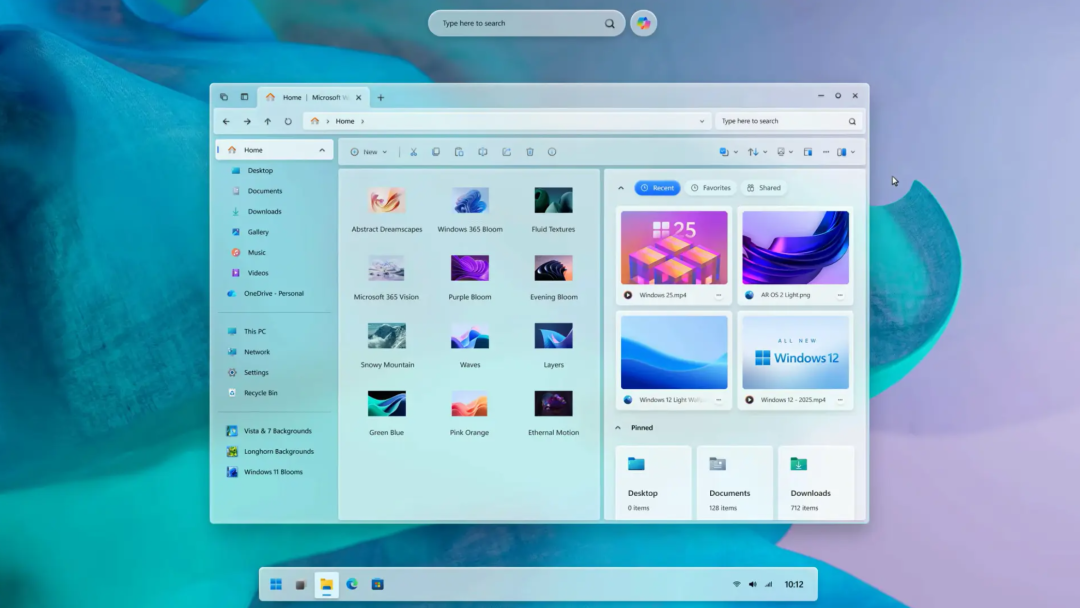Image resolution: width=1080 pixels, height=608 pixels.
Task: Click the chevron after Home in breadcrumb
Action: (x=362, y=121)
